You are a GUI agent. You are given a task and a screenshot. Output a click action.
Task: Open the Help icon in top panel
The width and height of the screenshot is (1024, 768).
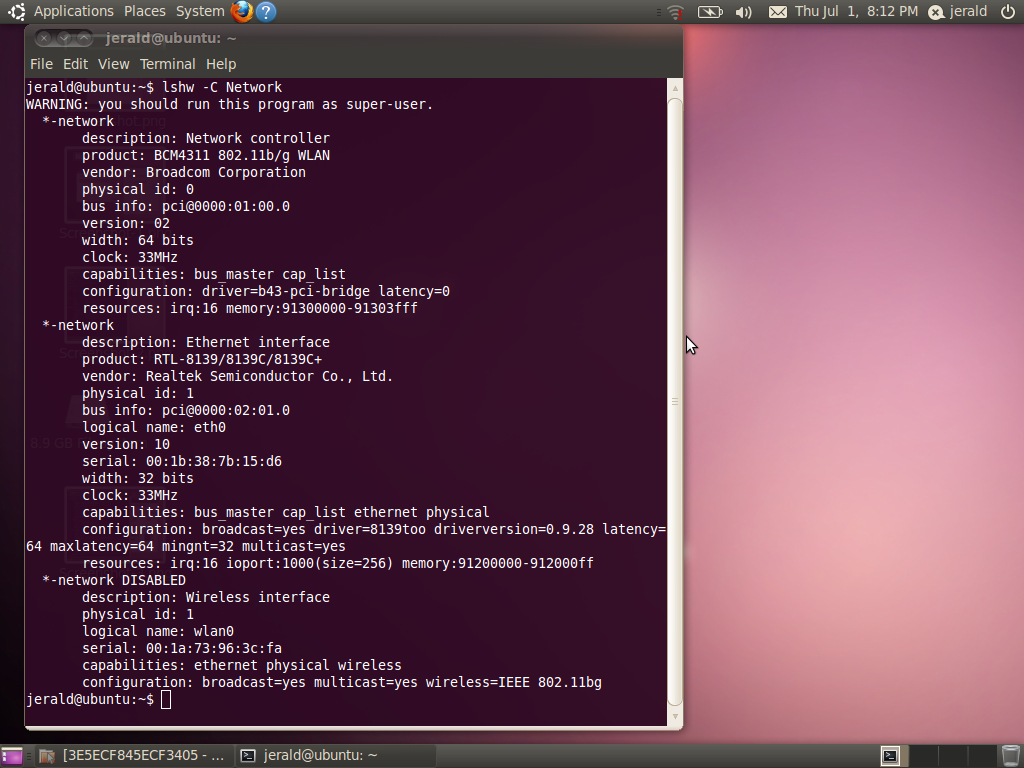pos(266,12)
